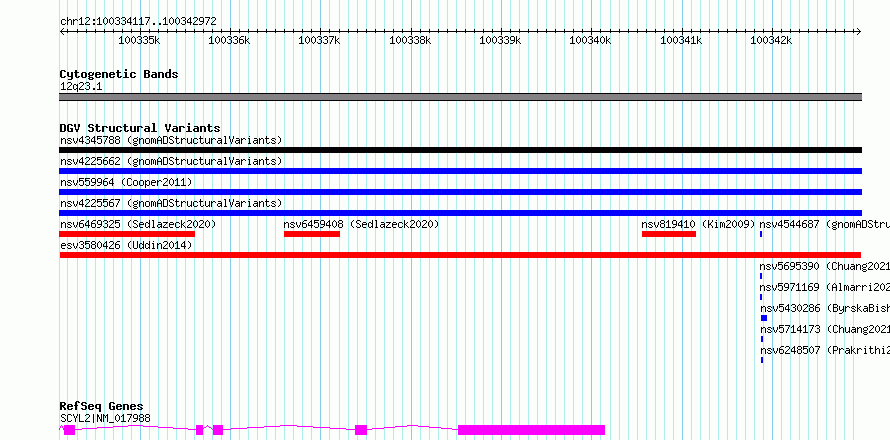Open the nsv6248507 Prakrithi label
The image size is (890, 440).
coord(825,350)
